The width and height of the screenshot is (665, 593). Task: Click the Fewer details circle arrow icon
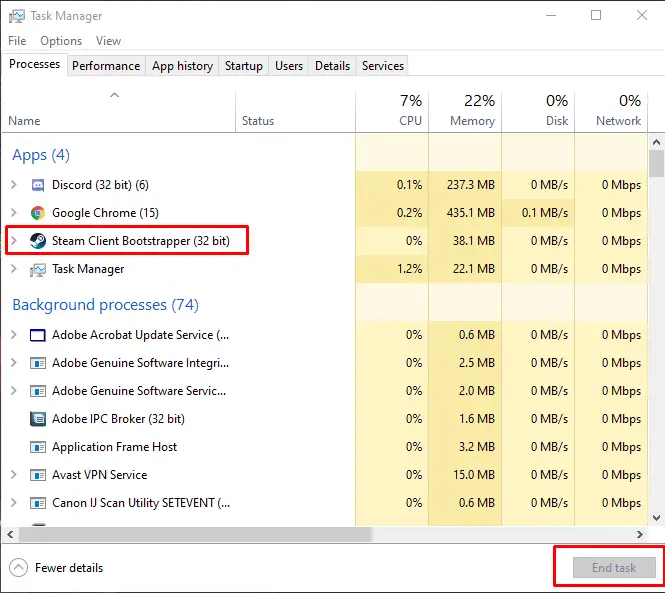[x=18, y=568]
